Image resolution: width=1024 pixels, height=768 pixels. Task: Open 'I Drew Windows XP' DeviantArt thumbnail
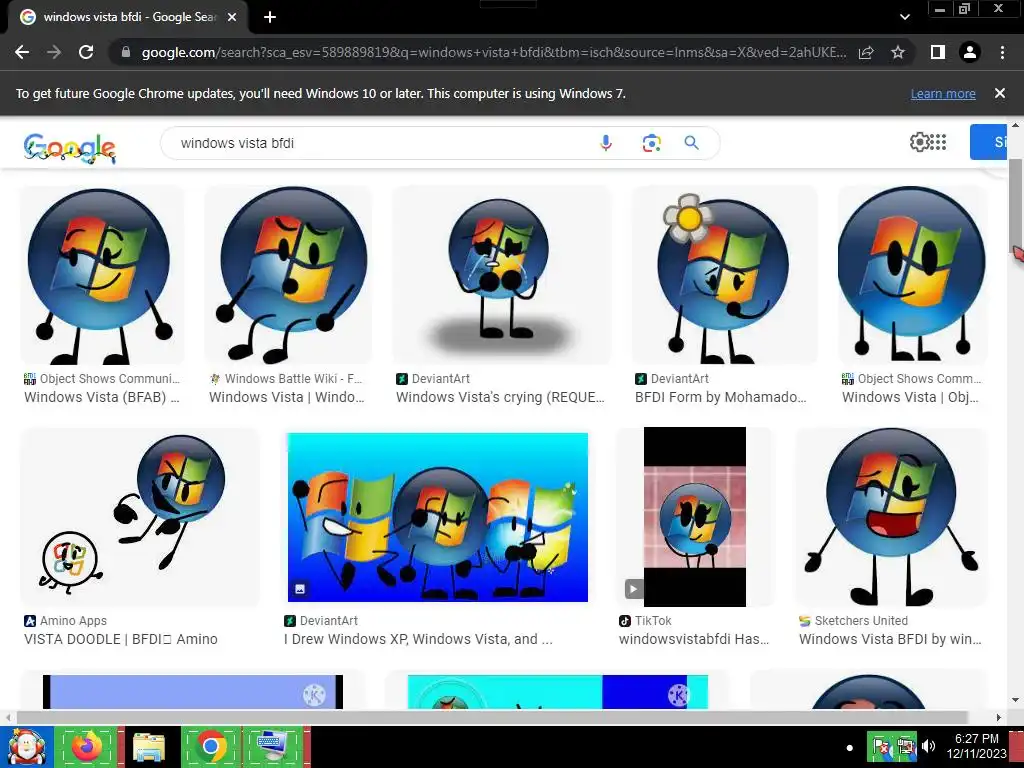[438, 517]
